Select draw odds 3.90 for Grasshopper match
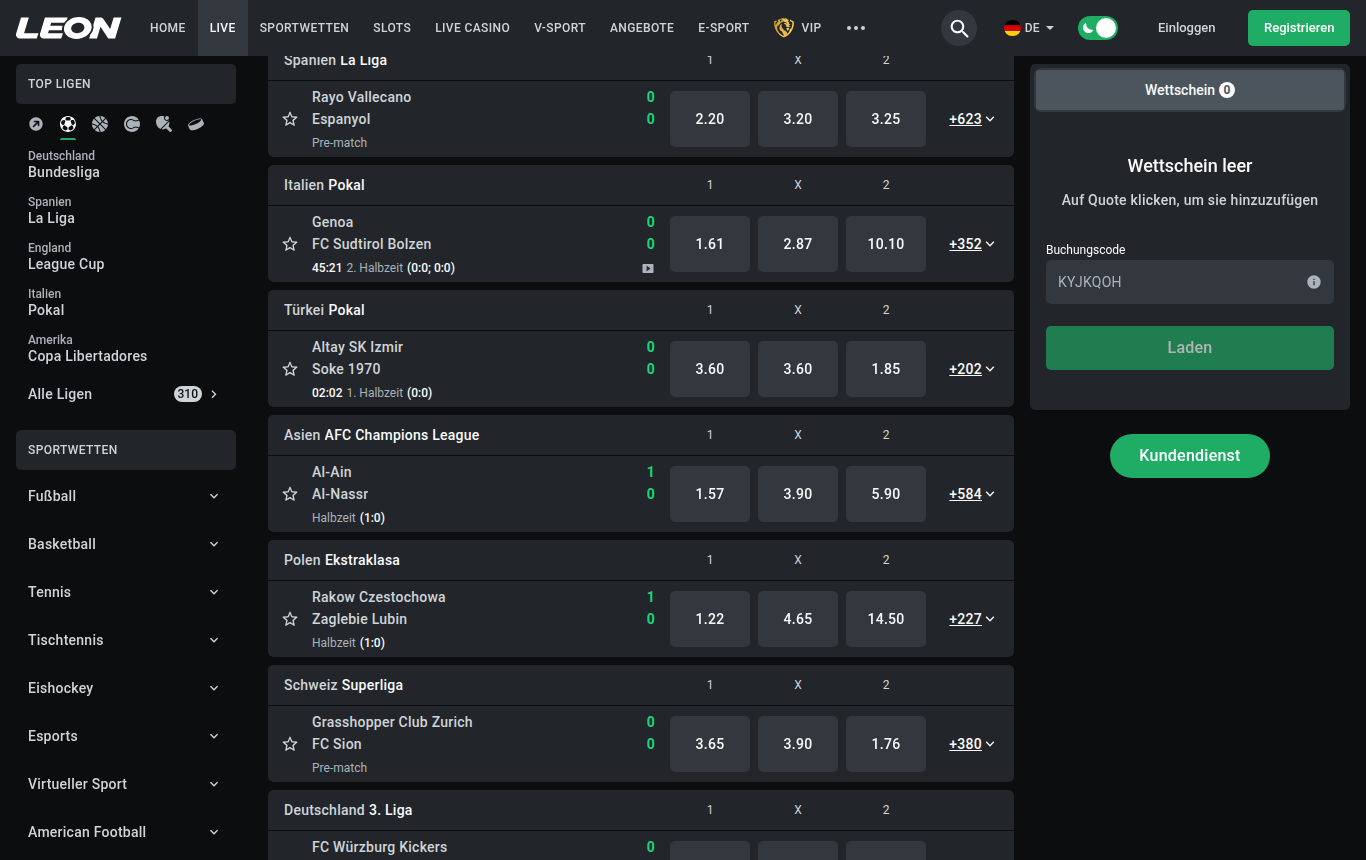The height and width of the screenshot is (860, 1366). point(798,744)
